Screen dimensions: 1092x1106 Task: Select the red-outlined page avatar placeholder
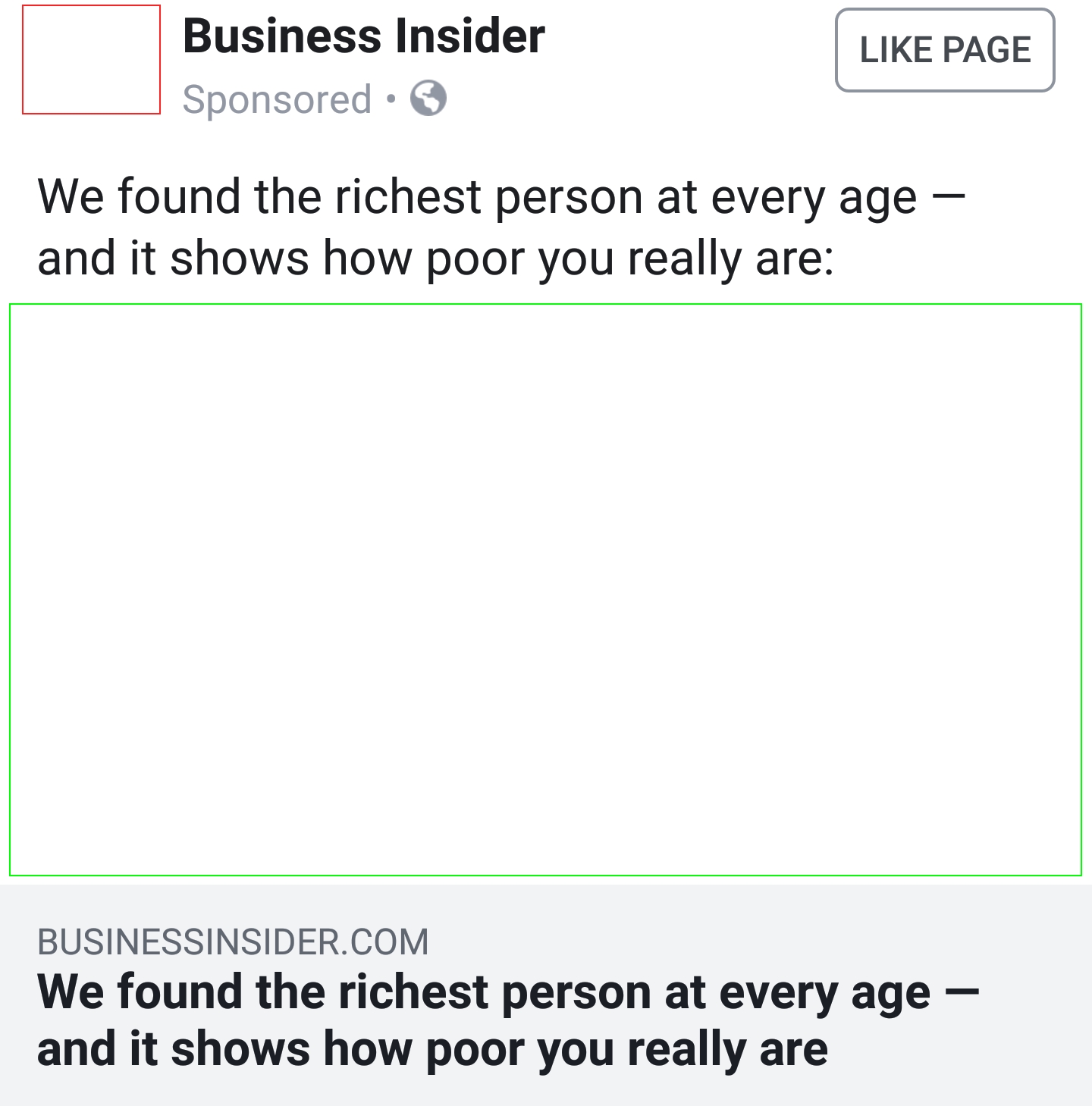pyautogui.click(x=91, y=59)
